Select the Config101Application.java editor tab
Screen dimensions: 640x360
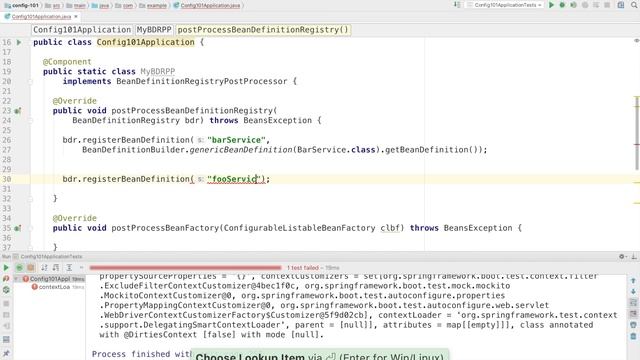click(41, 17)
